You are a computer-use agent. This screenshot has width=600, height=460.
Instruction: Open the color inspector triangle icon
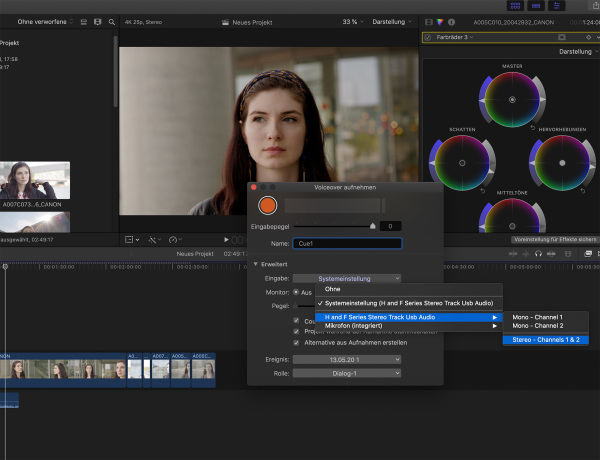tap(440, 22)
